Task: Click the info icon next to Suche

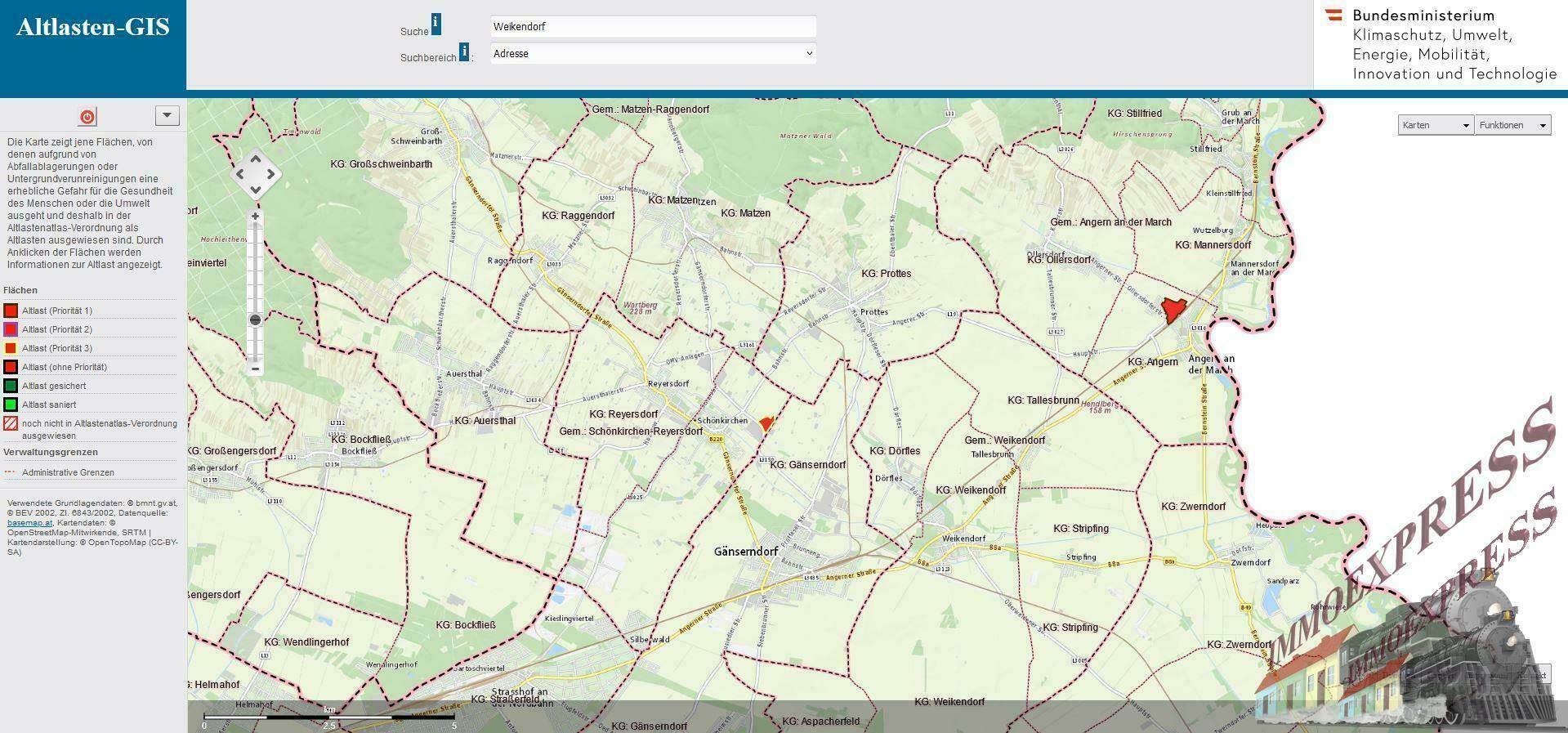Action: click(436, 24)
